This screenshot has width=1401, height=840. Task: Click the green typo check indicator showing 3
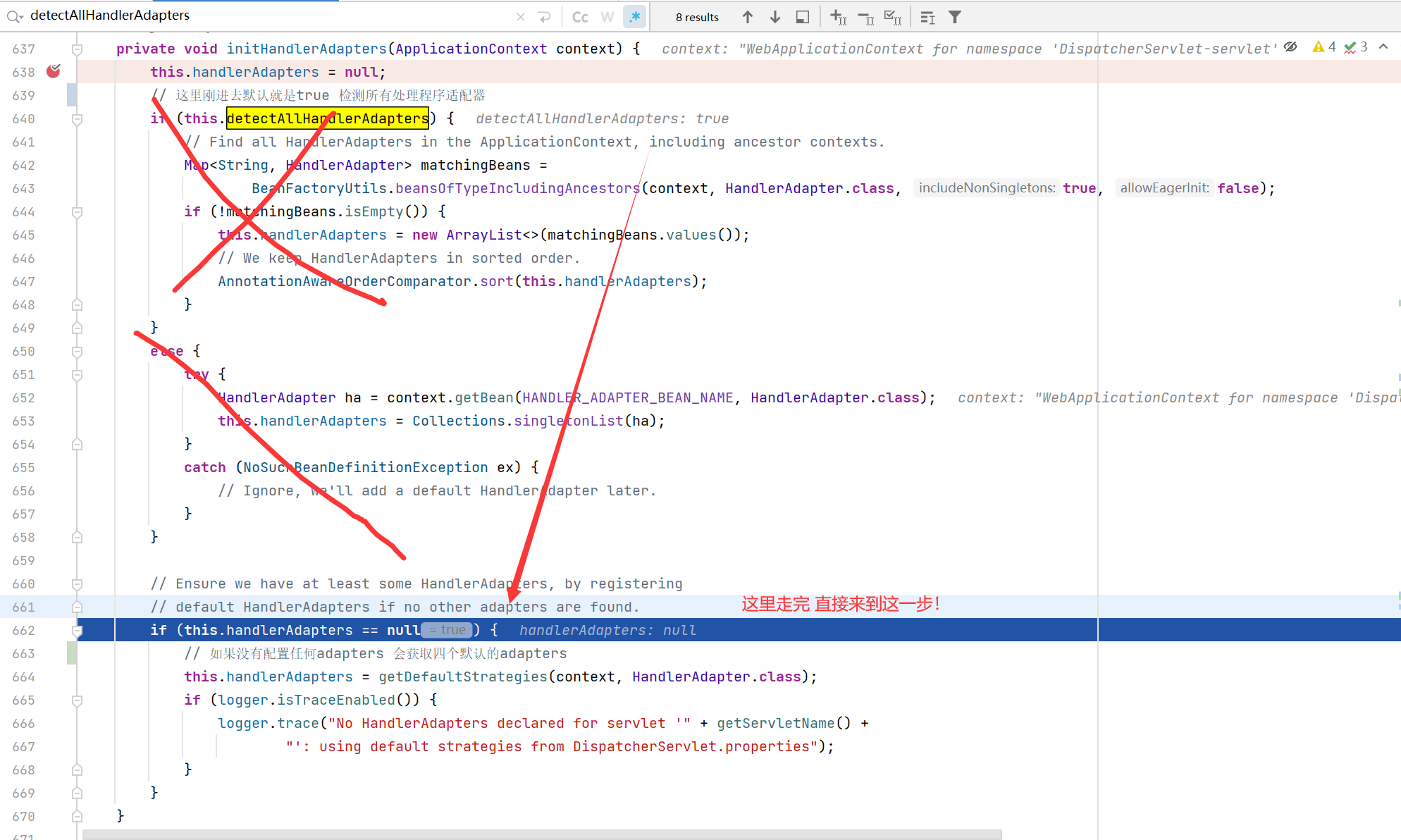click(x=1356, y=47)
